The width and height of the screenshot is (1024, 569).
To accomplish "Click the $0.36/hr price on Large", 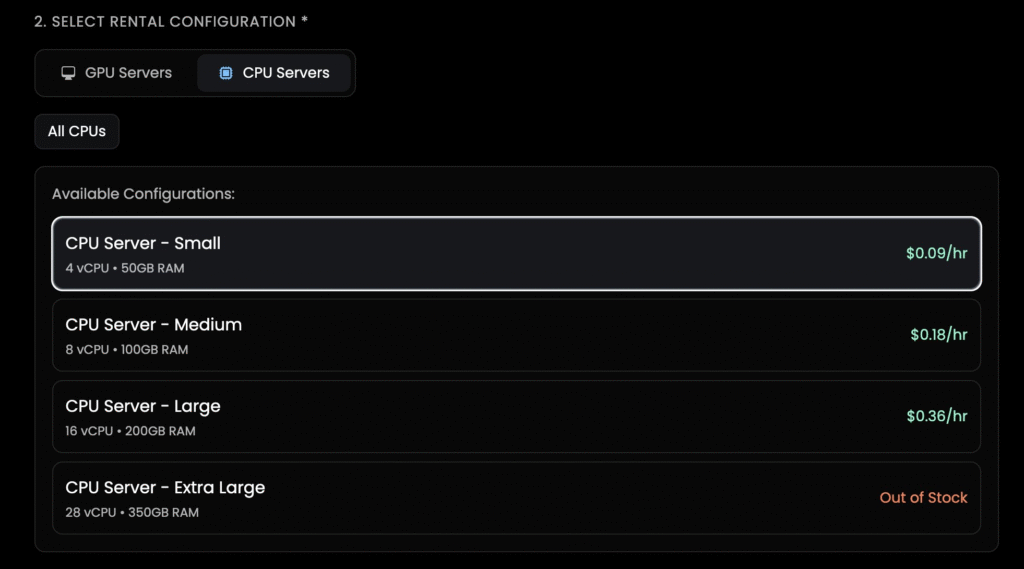I will pos(936,416).
